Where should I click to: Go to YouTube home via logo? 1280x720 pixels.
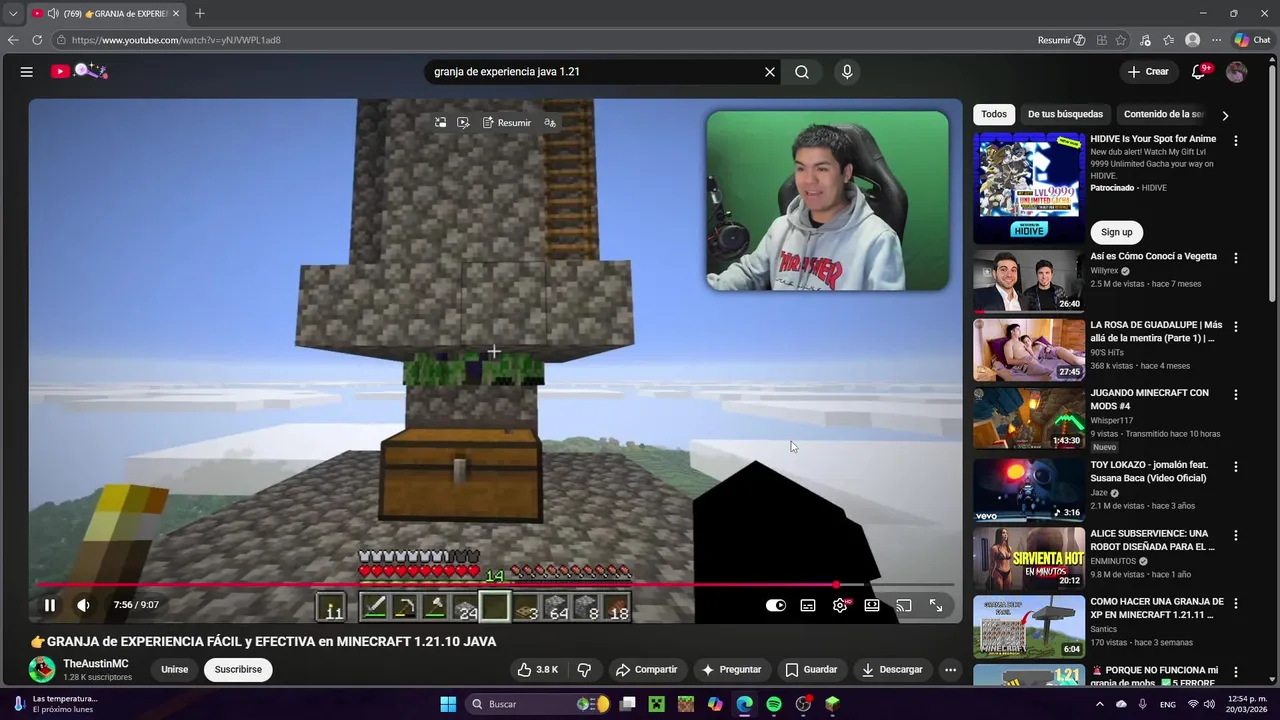pyautogui.click(x=80, y=71)
